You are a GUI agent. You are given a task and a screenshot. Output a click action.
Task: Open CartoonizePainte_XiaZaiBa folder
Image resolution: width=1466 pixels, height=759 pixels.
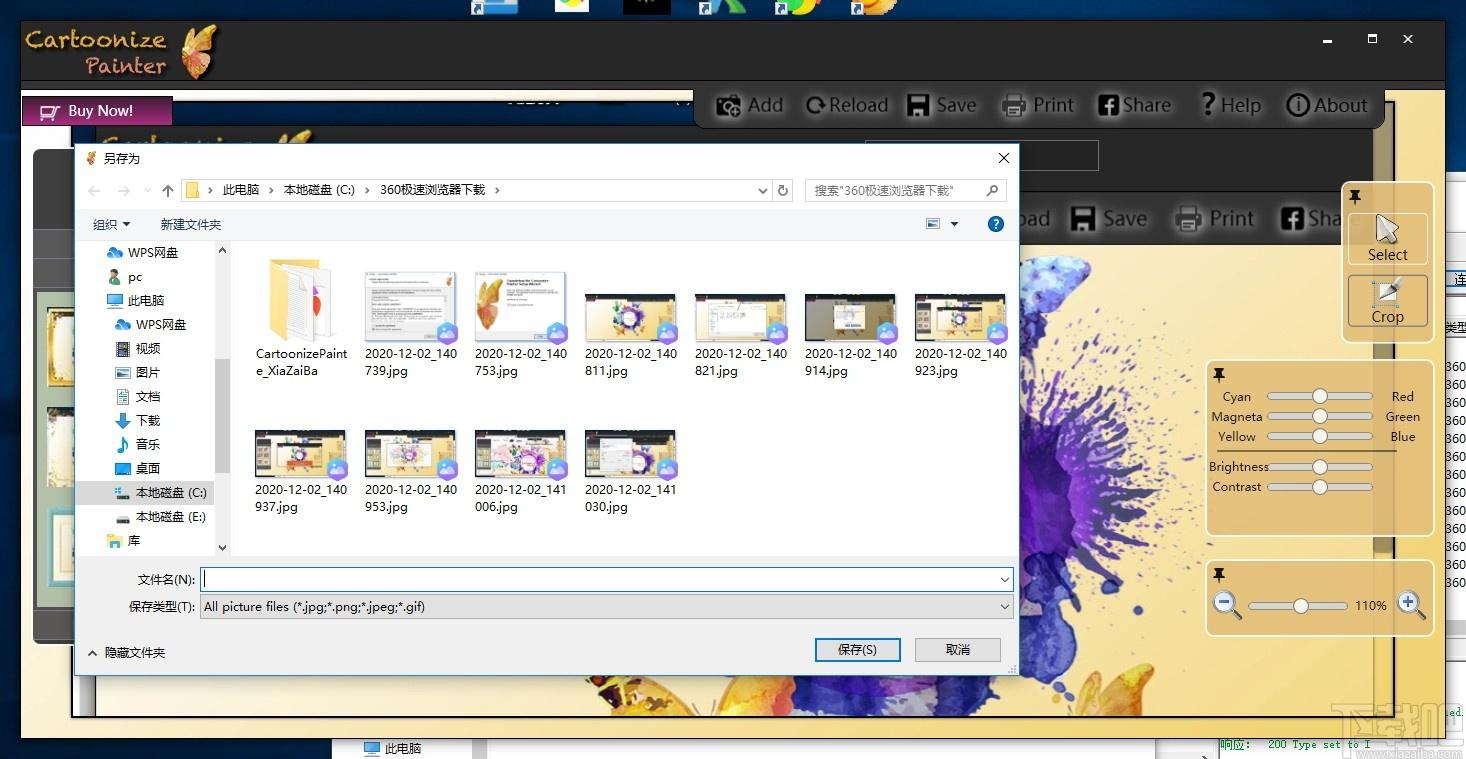click(301, 318)
